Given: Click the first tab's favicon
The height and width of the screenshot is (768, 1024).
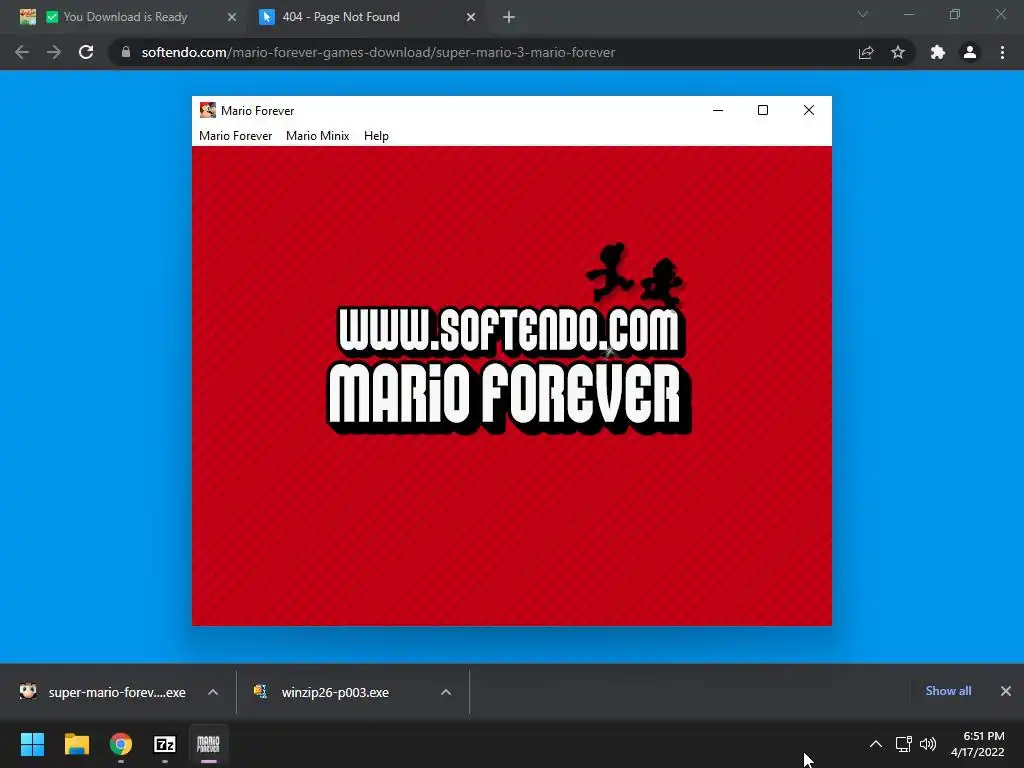Looking at the screenshot, I should tap(27, 17).
